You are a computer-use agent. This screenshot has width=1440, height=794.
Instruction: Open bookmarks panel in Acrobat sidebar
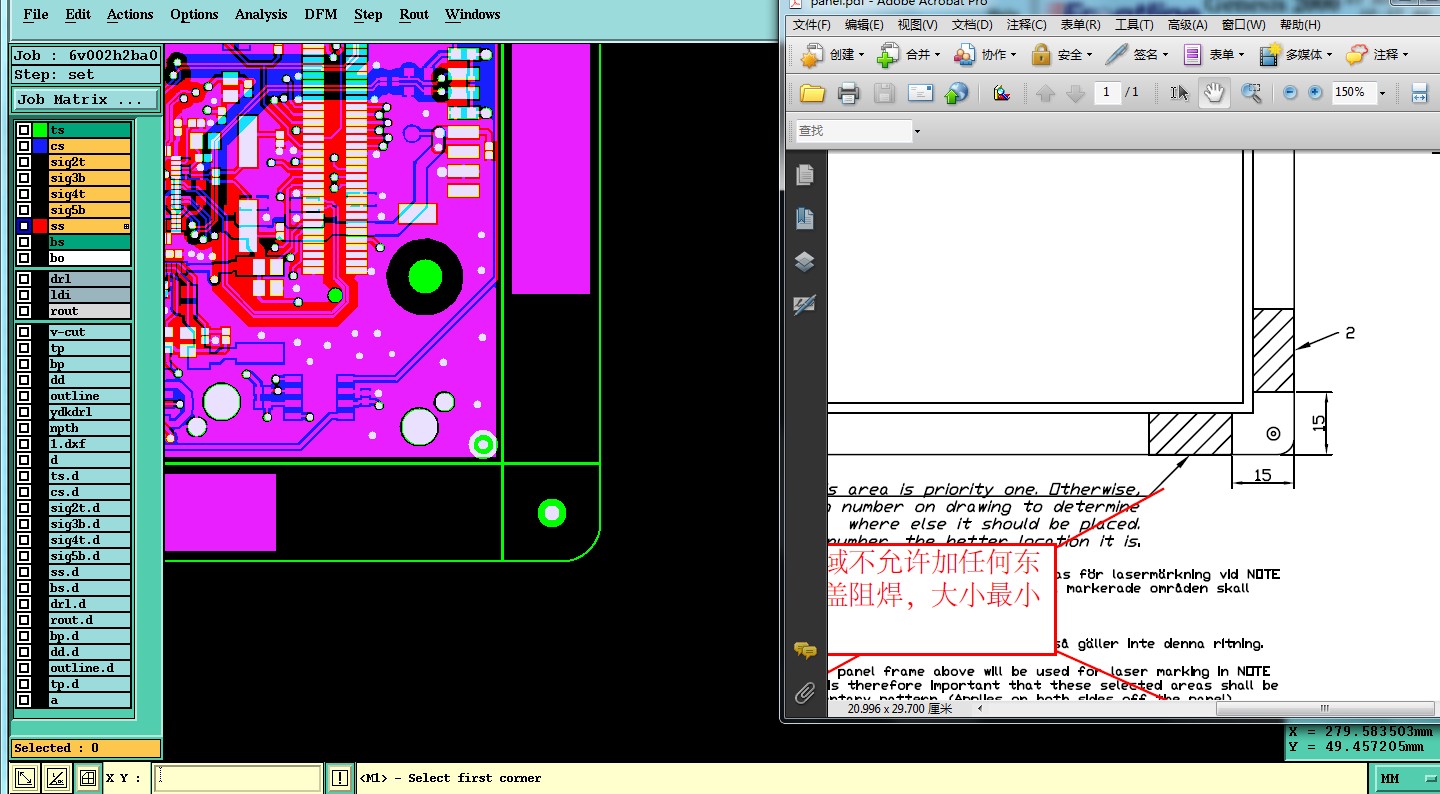805,218
